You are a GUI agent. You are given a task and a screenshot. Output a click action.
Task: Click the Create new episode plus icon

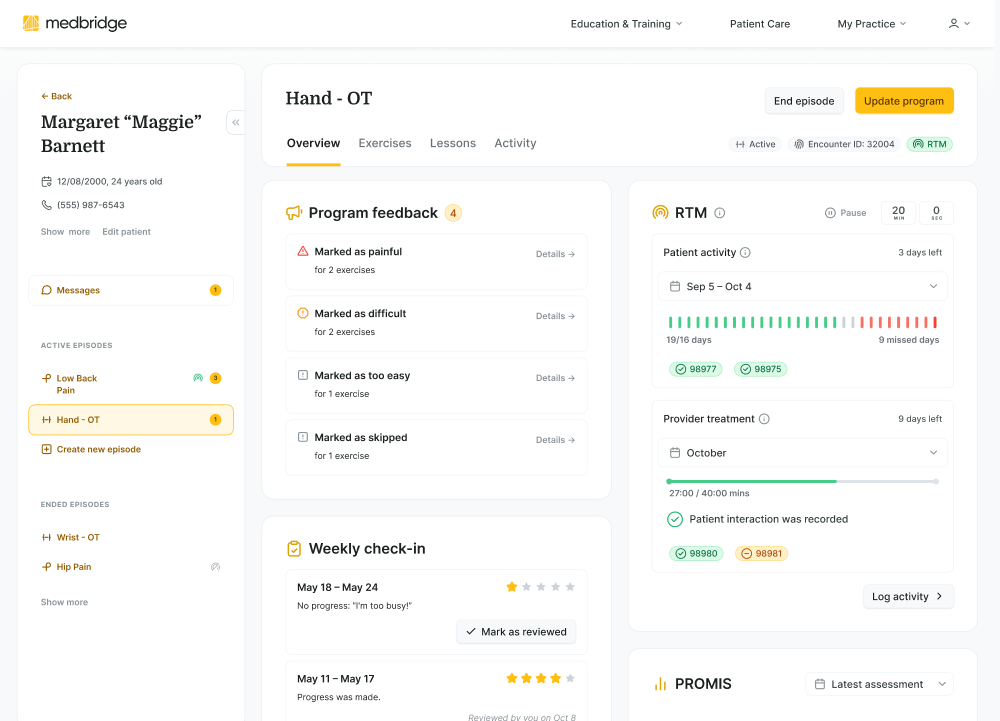pos(46,450)
